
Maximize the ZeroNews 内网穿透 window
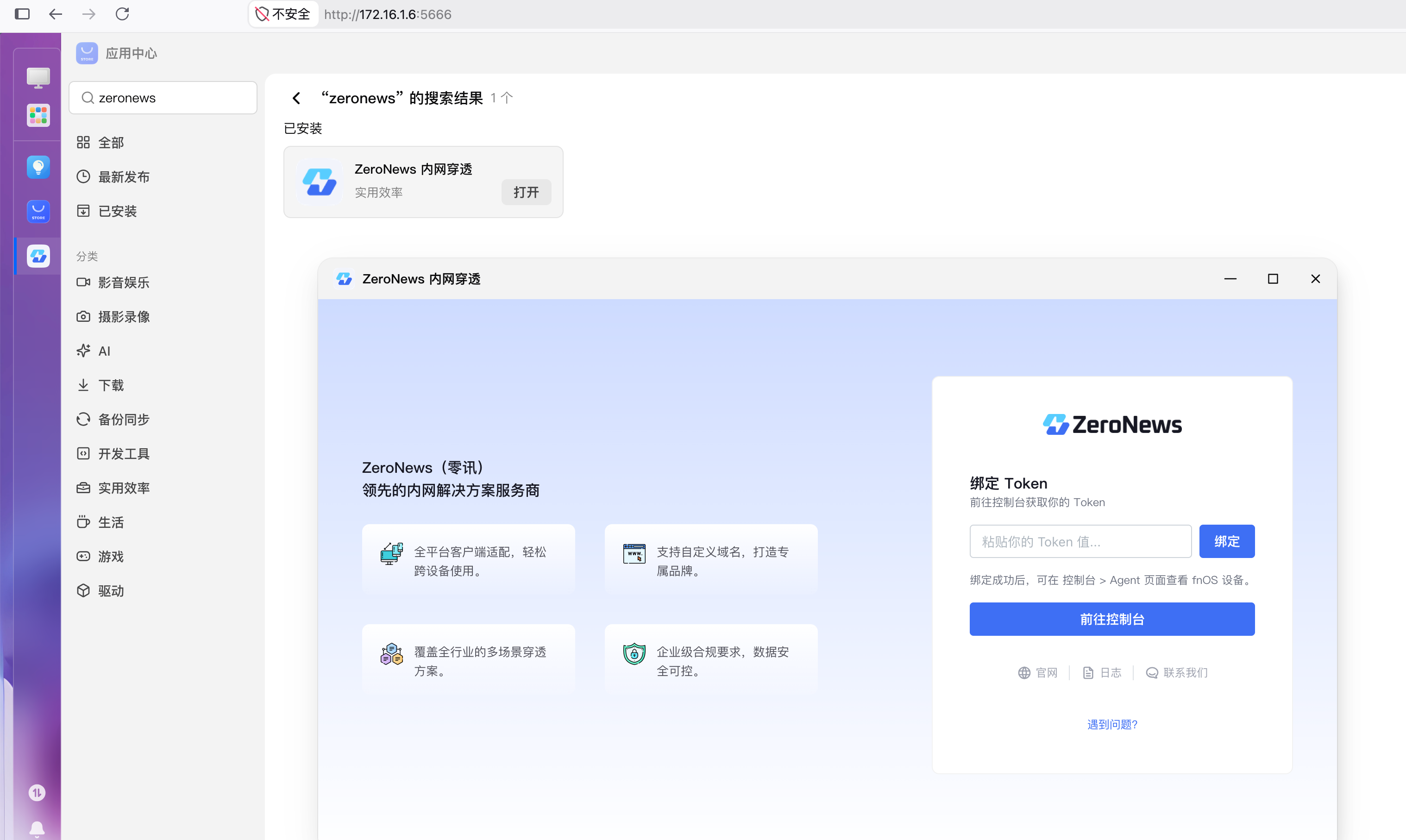pos(1273,279)
